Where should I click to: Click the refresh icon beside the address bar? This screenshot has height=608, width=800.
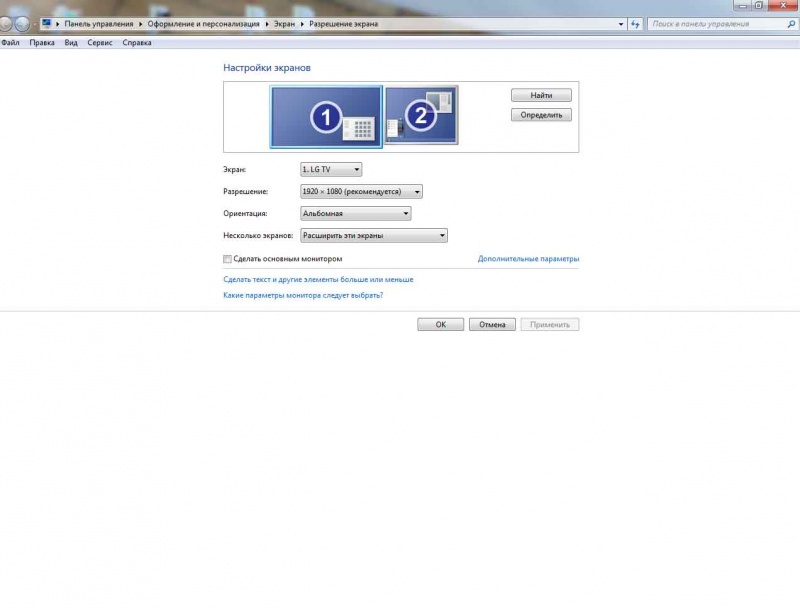point(635,23)
